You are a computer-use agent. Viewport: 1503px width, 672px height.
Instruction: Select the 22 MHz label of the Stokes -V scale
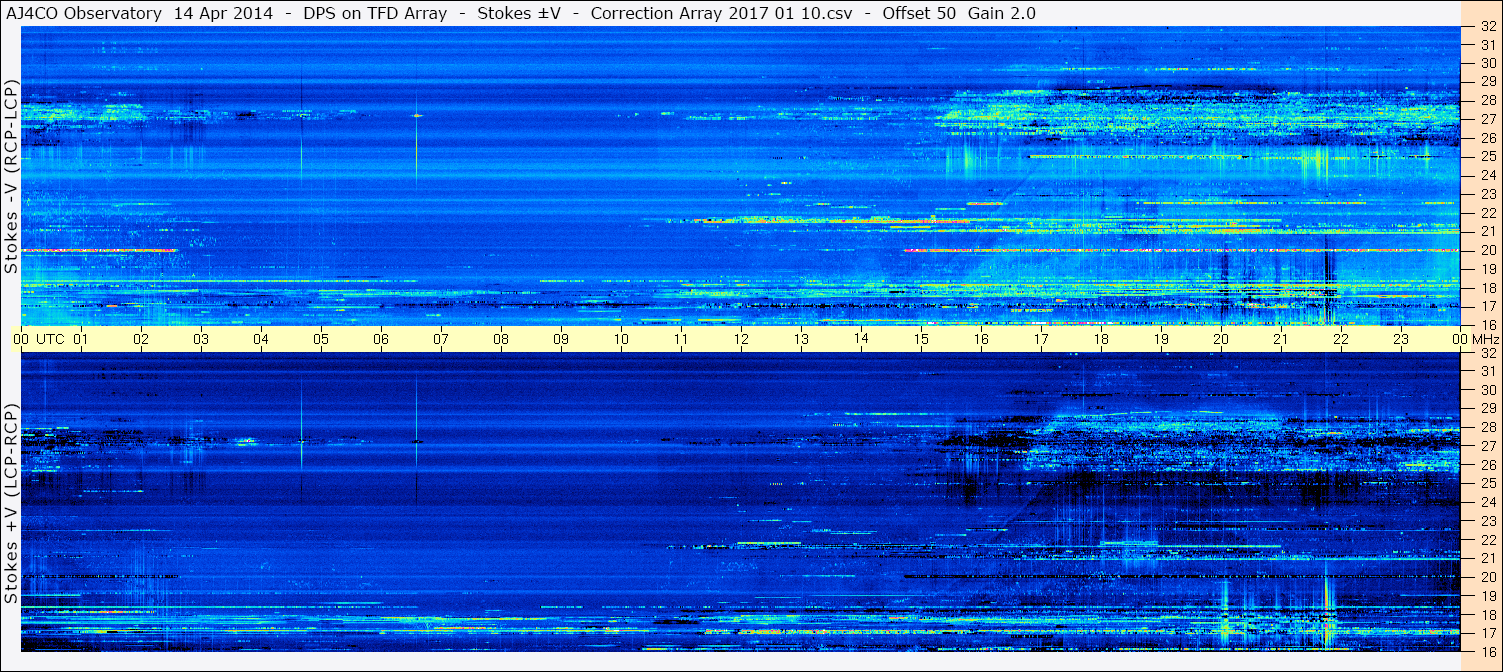[1488, 213]
